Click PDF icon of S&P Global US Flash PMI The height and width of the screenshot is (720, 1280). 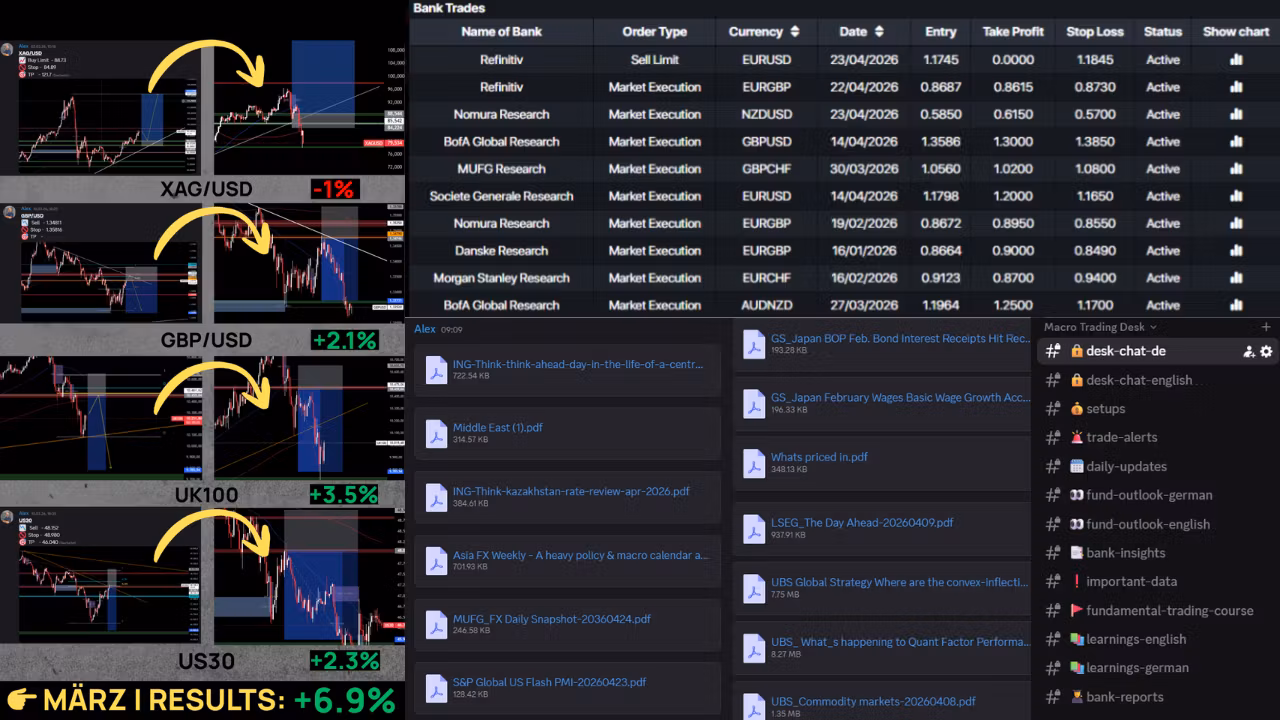click(x=436, y=689)
